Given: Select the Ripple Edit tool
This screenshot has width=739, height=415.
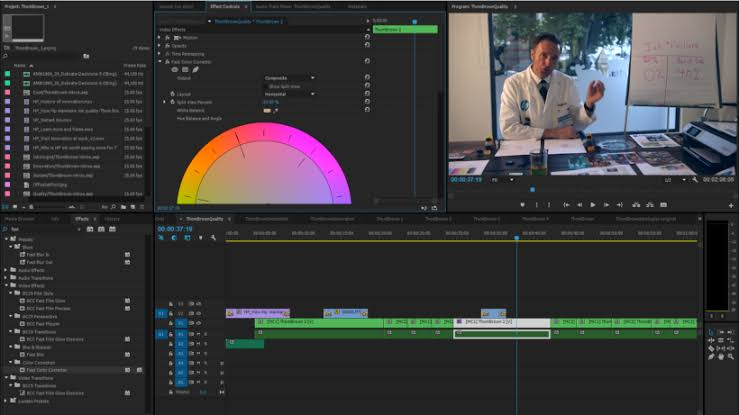Looking at the screenshot, I should coord(711,340).
